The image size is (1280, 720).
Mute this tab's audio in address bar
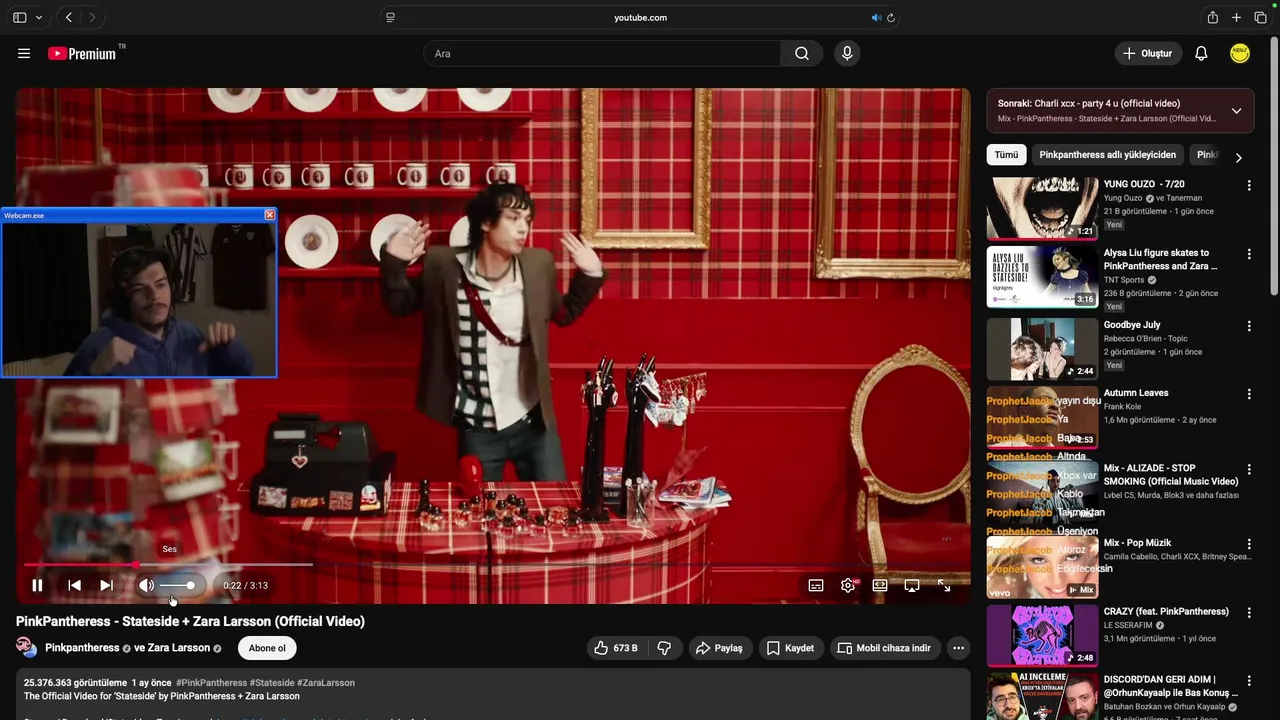[x=876, y=17]
